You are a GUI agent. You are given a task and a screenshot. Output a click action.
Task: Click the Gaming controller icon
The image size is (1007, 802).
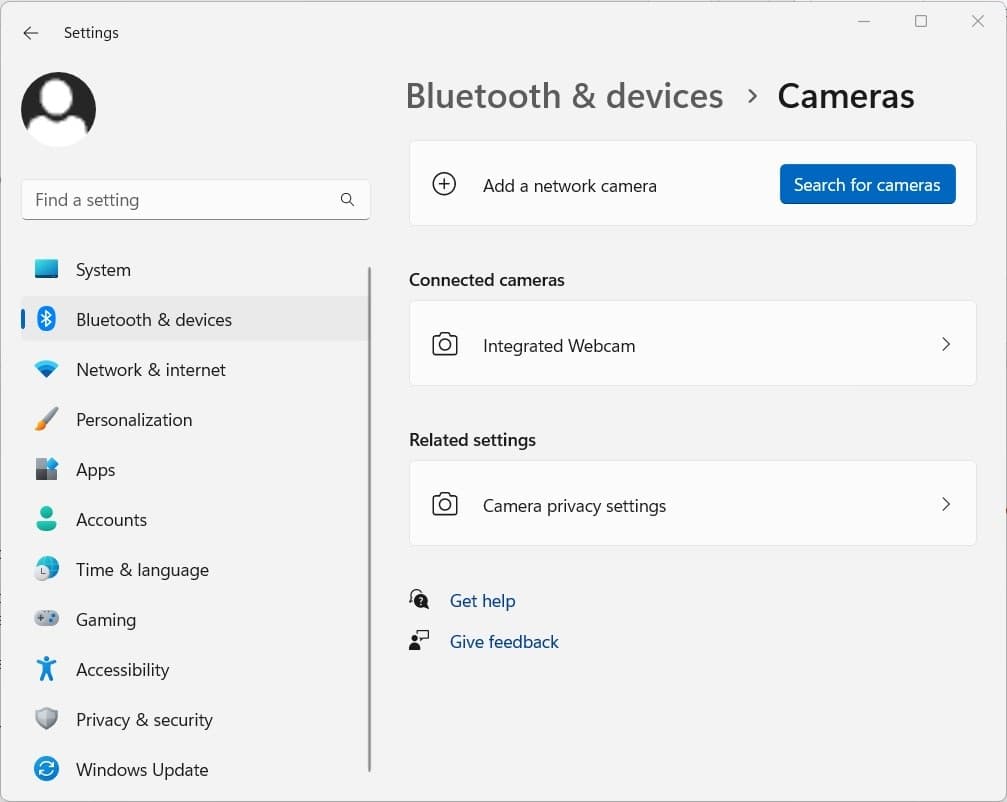pos(46,619)
